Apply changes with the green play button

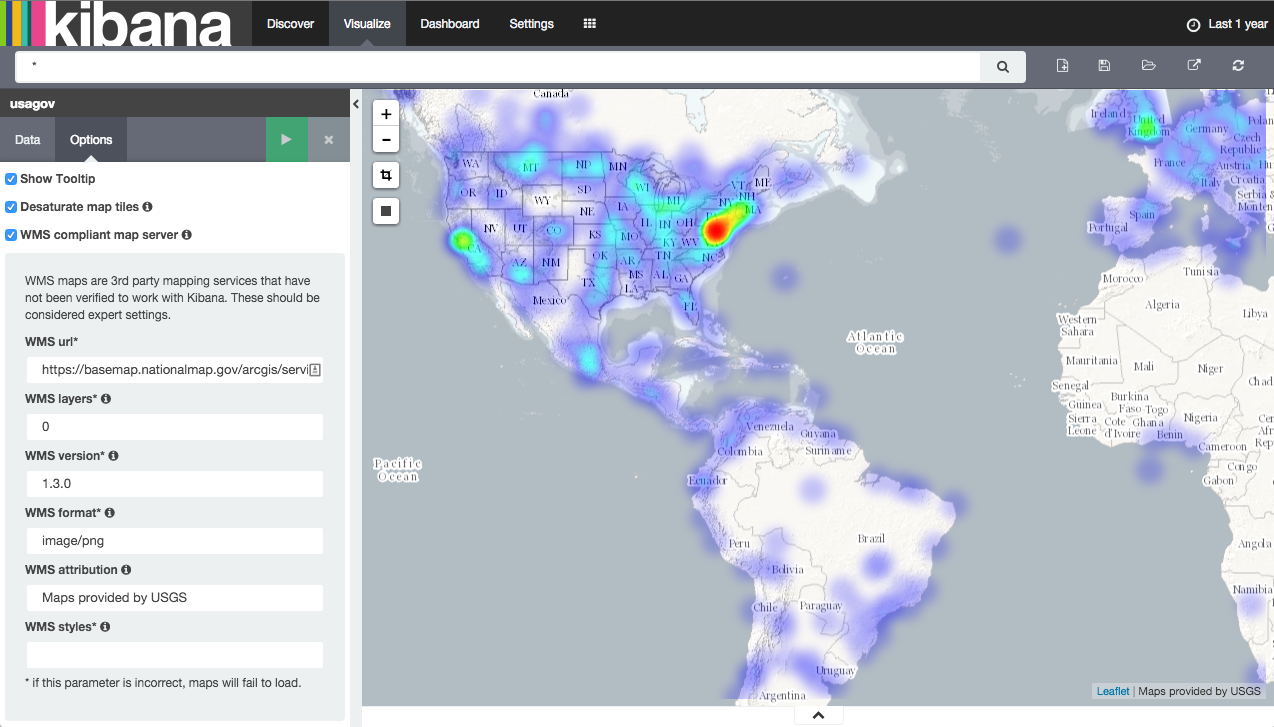286,139
